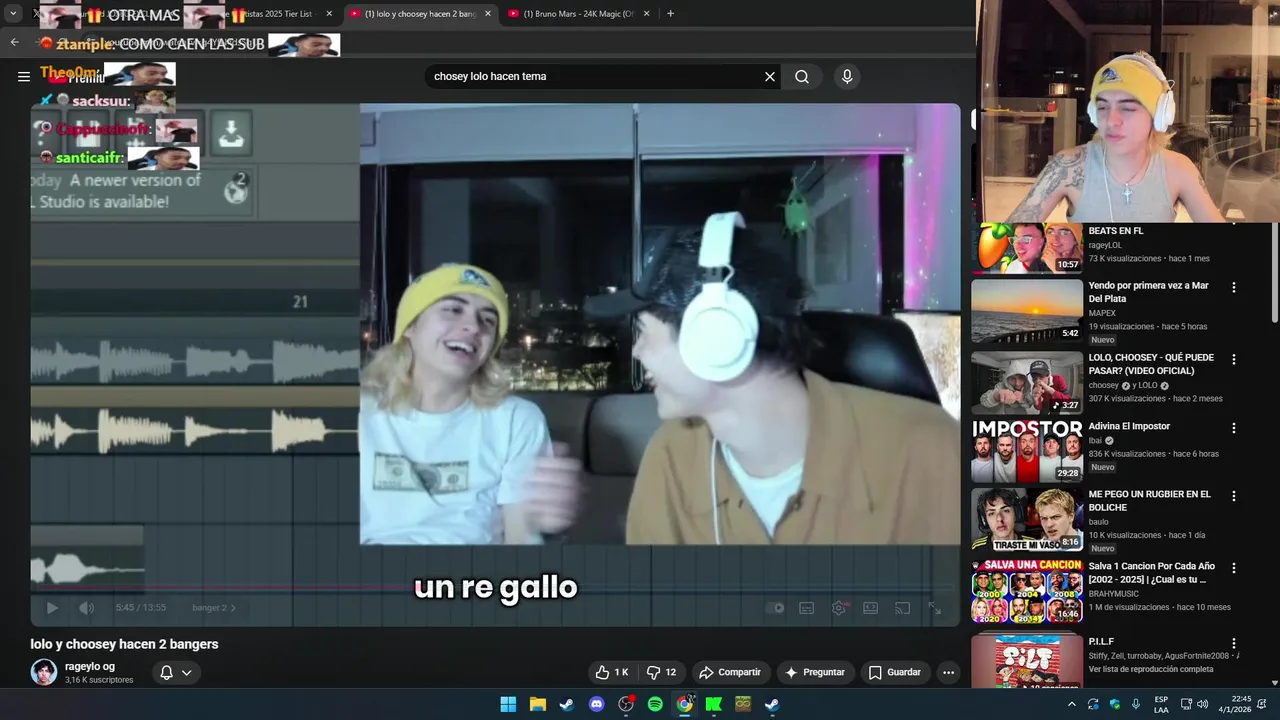Open the taskbar volume control

1202,704
